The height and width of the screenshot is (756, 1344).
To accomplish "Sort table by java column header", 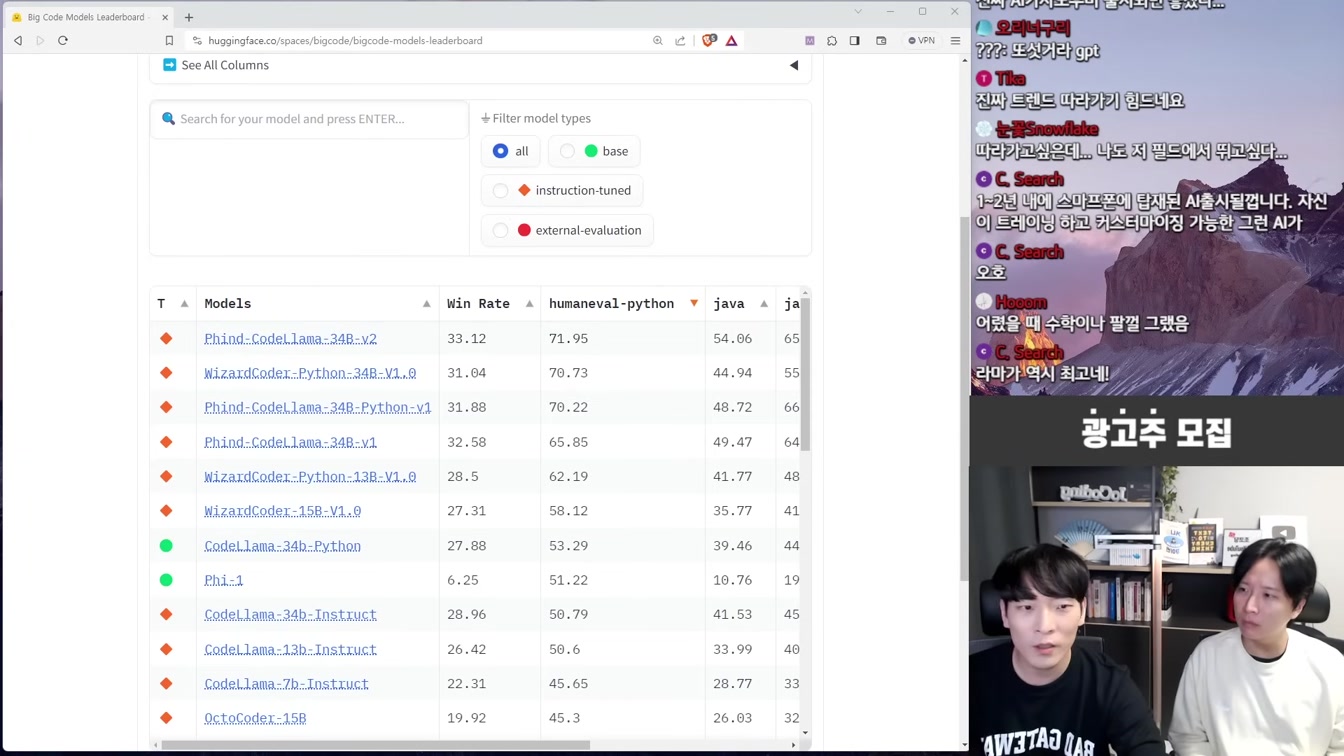I will coord(740,304).
